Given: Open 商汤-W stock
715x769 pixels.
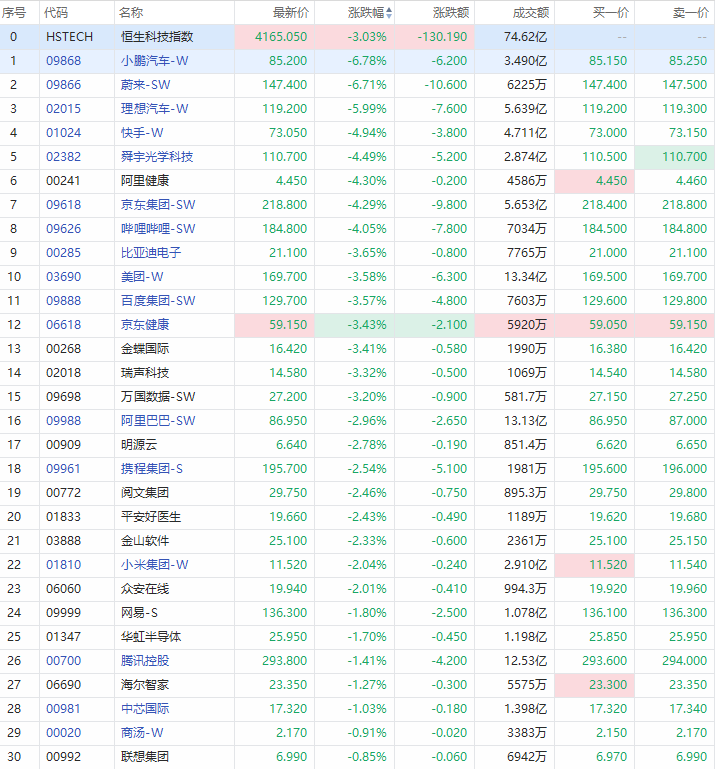Looking at the screenshot, I should click(142, 734).
